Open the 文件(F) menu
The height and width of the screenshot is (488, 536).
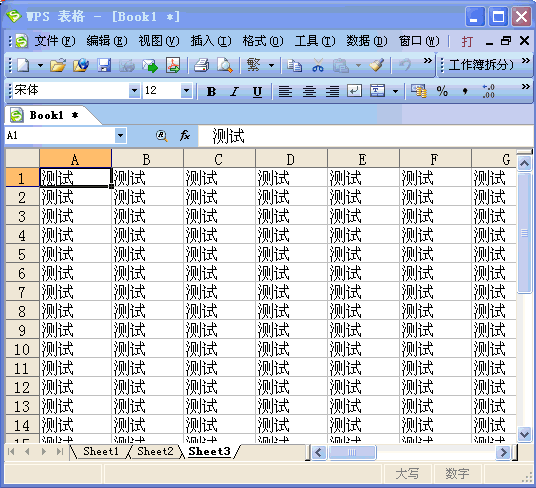[x=55, y=41]
